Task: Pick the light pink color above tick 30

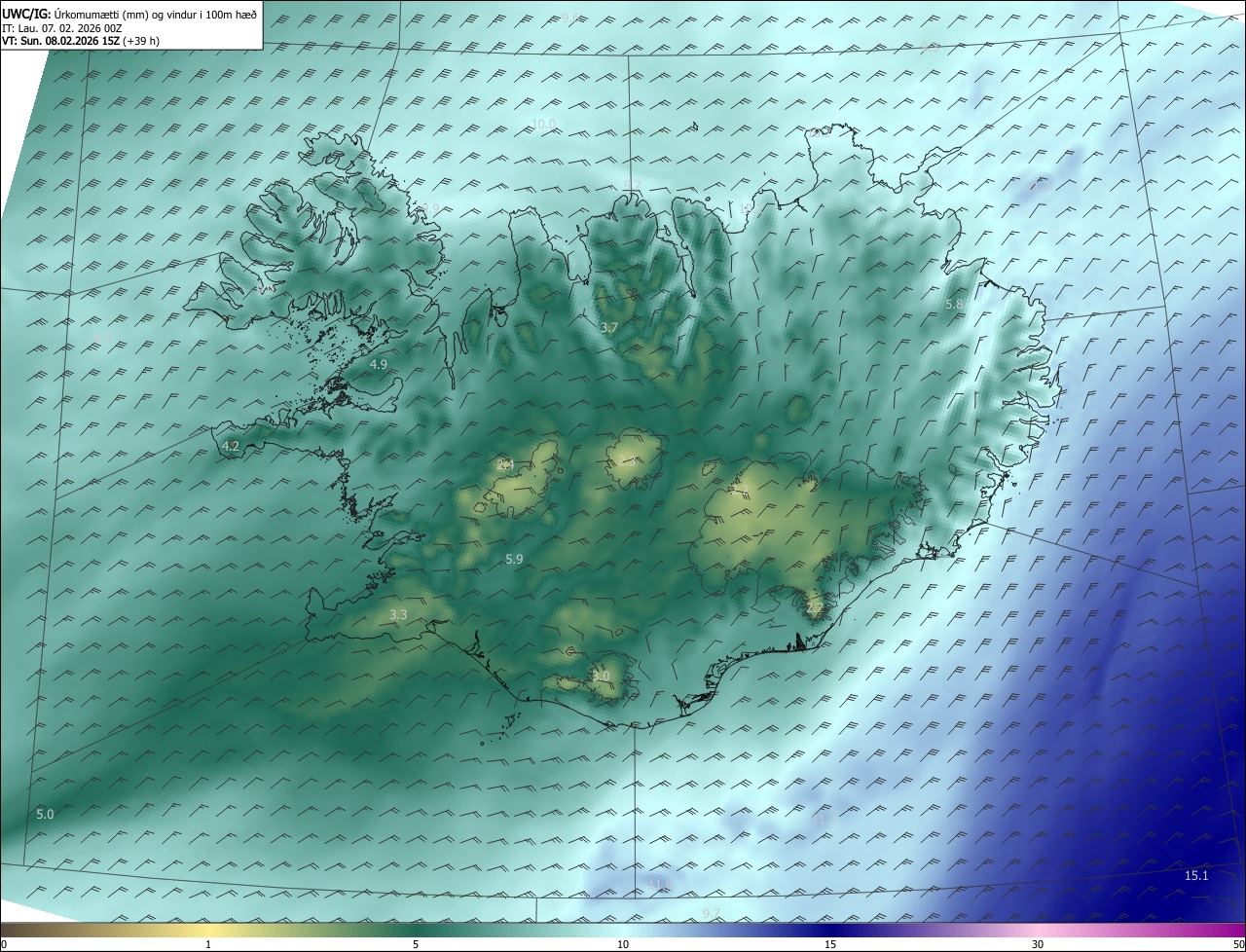Action: [1038, 930]
